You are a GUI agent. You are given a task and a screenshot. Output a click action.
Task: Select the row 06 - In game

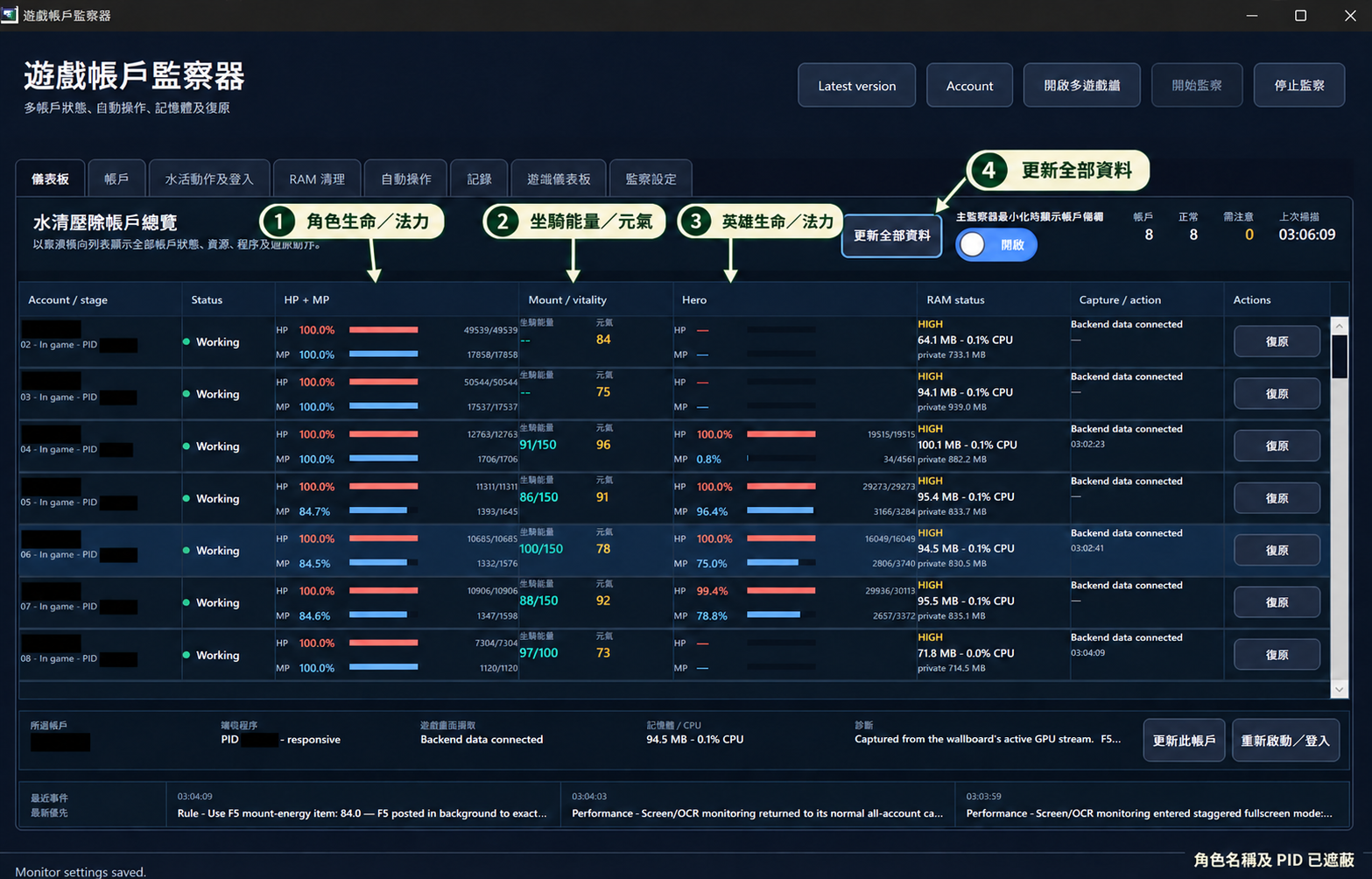click(674, 551)
